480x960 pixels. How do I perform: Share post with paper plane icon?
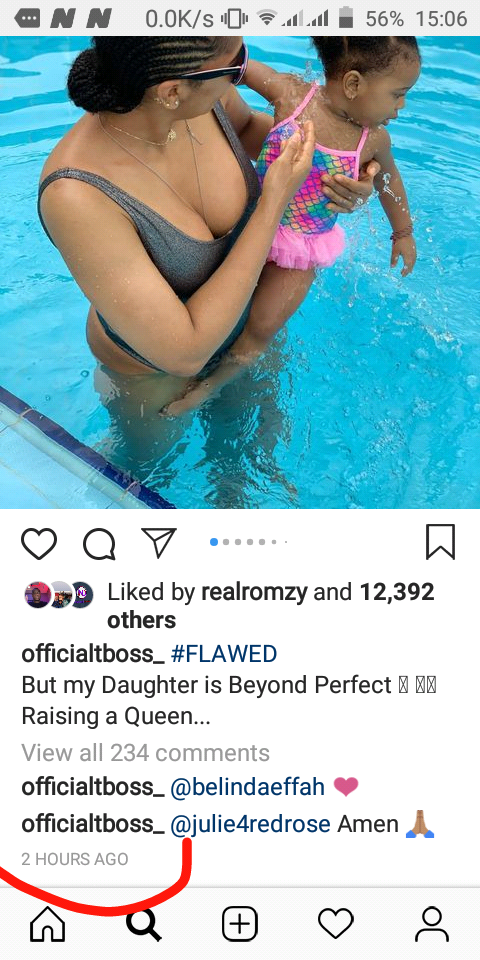point(159,542)
